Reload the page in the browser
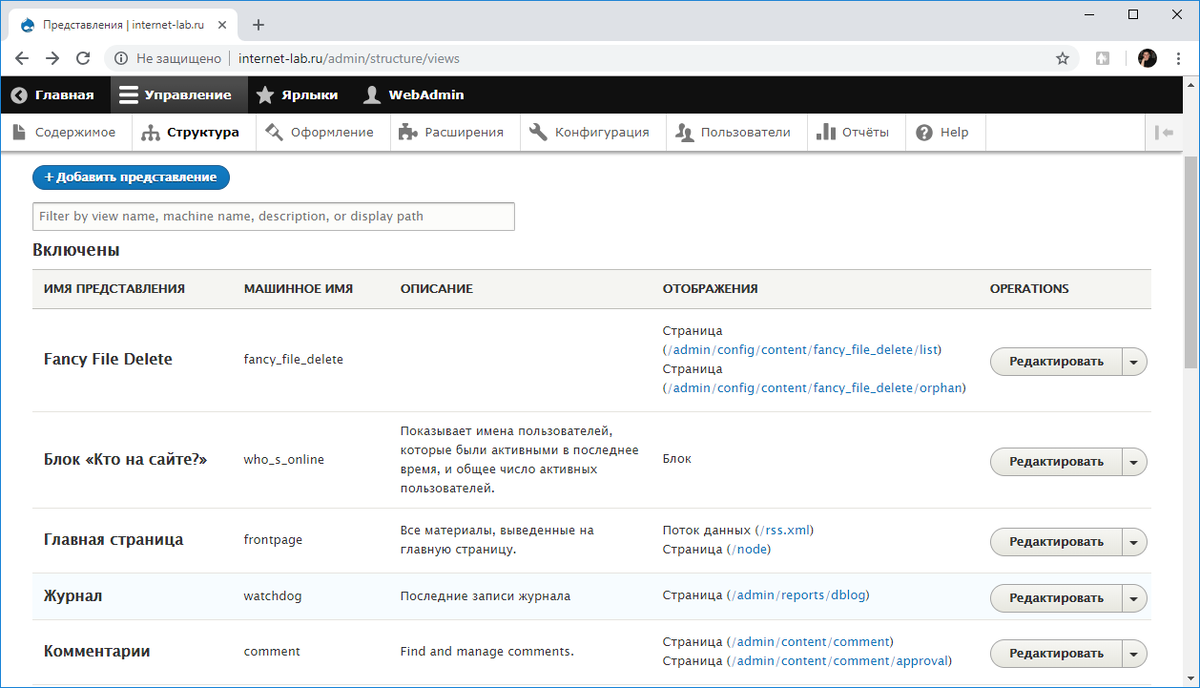Viewport: 1200px width, 688px height. (83, 58)
